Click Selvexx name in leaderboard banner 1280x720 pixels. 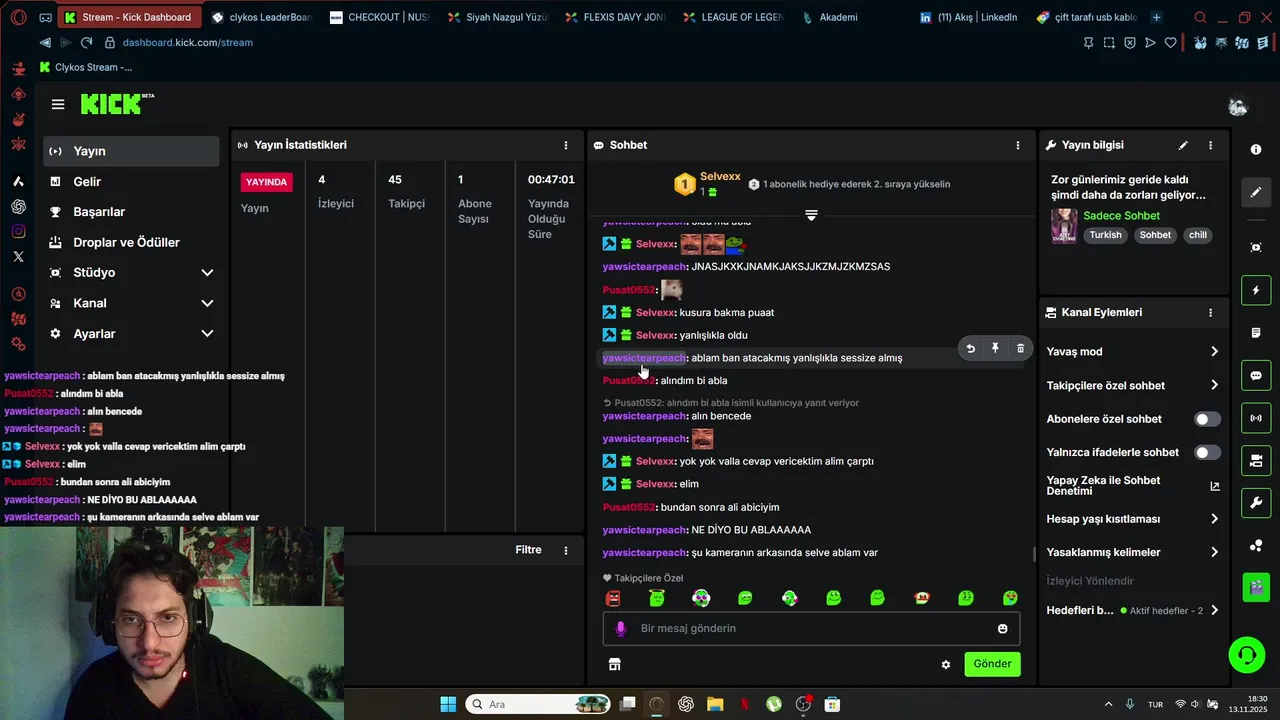pyautogui.click(x=720, y=177)
